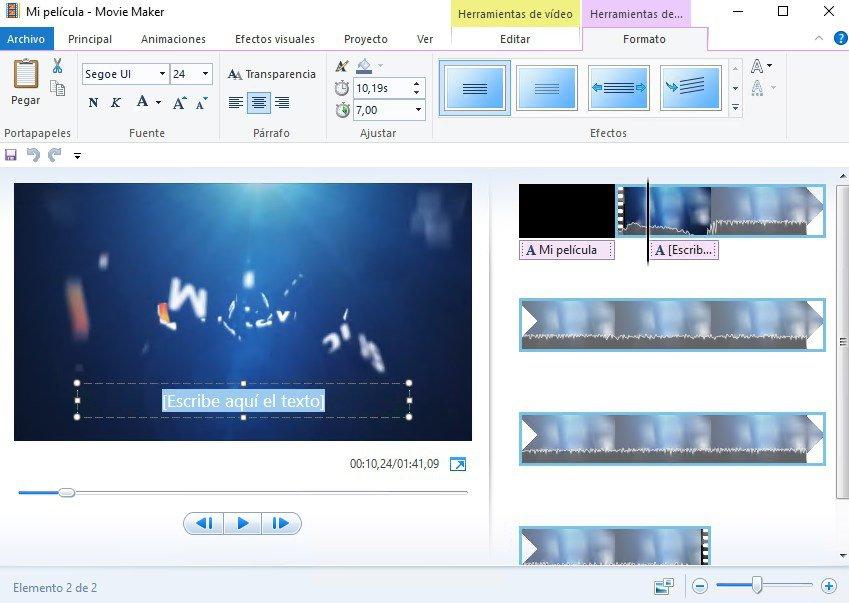Expand the Efectos gallery list
This screenshot has width=849, height=603.
coord(735,106)
